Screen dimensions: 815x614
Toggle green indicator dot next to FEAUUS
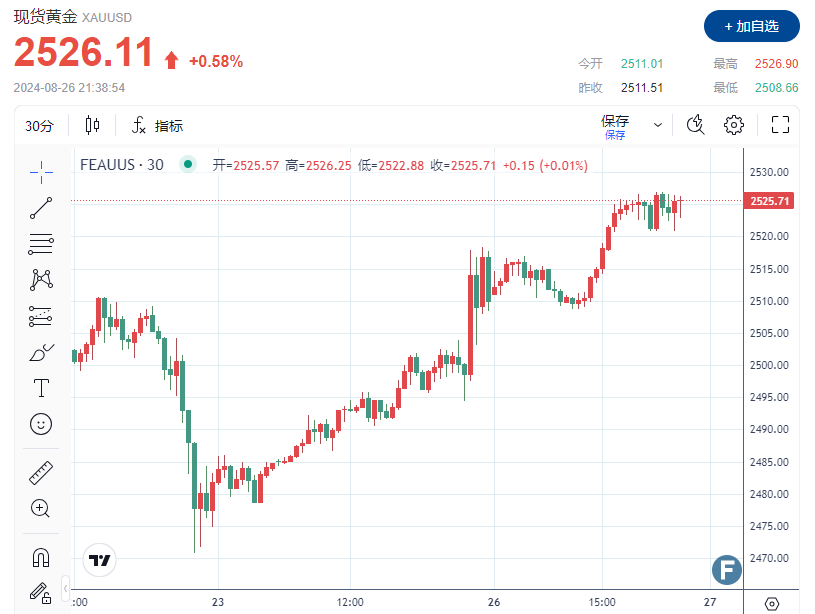tap(187, 165)
